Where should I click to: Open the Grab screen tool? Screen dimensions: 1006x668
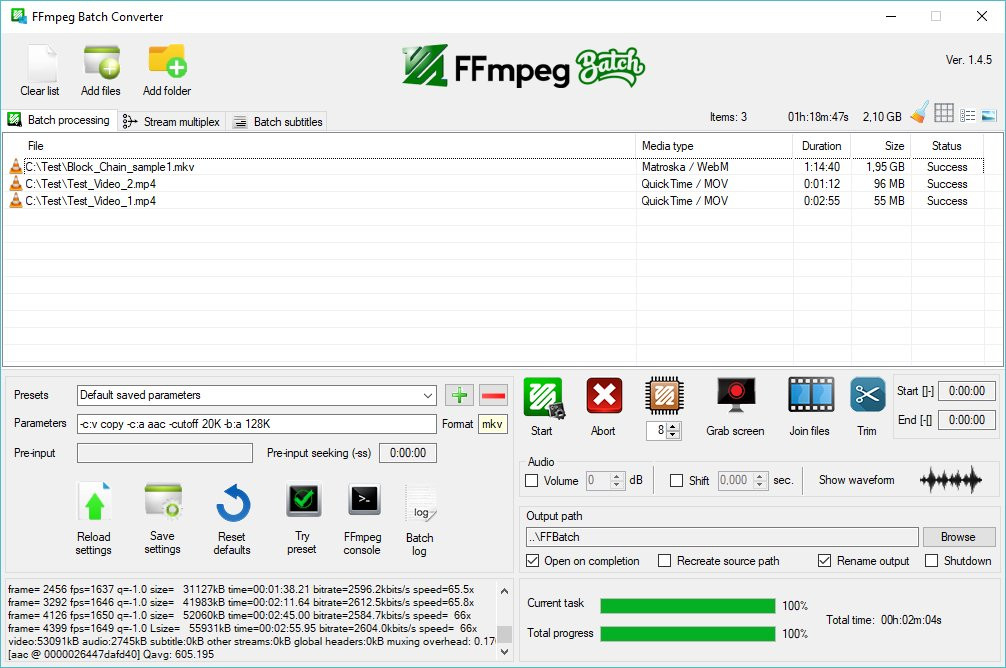click(736, 395)
